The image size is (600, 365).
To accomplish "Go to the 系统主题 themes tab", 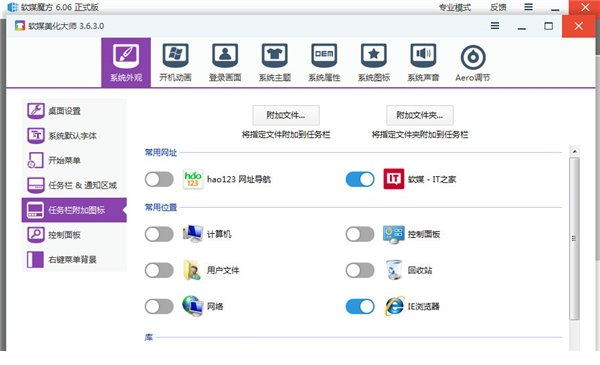I will pyautogui.click(x=275, y=63).
